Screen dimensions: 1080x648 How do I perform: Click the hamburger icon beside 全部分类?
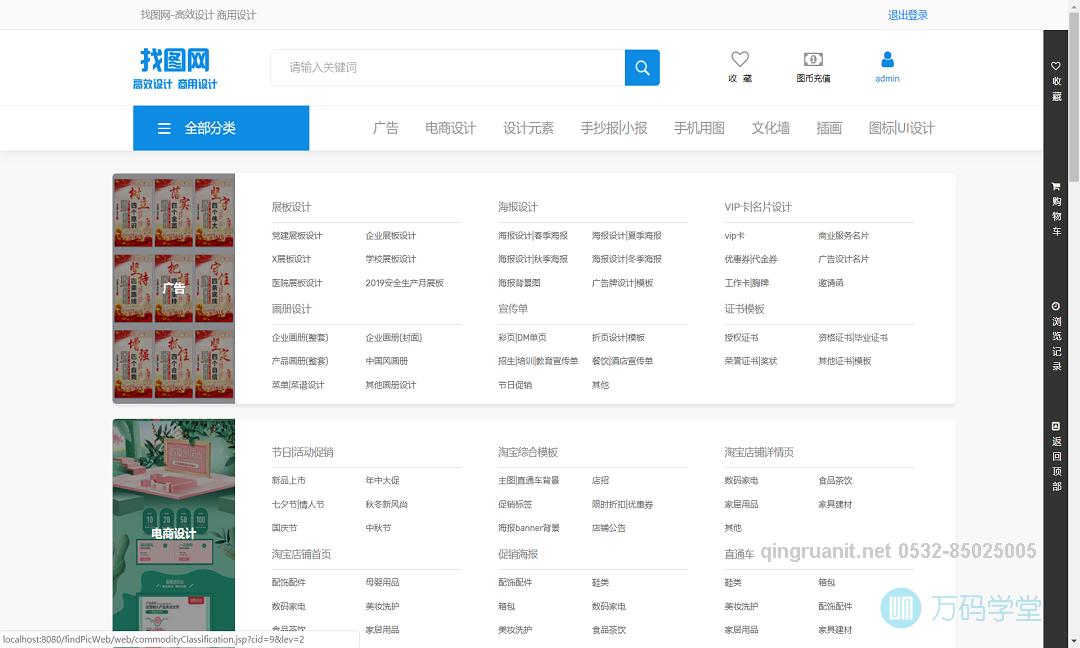point(163,128)
